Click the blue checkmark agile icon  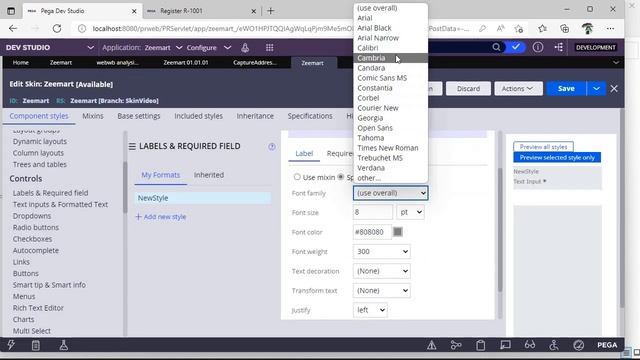[516, 47]
